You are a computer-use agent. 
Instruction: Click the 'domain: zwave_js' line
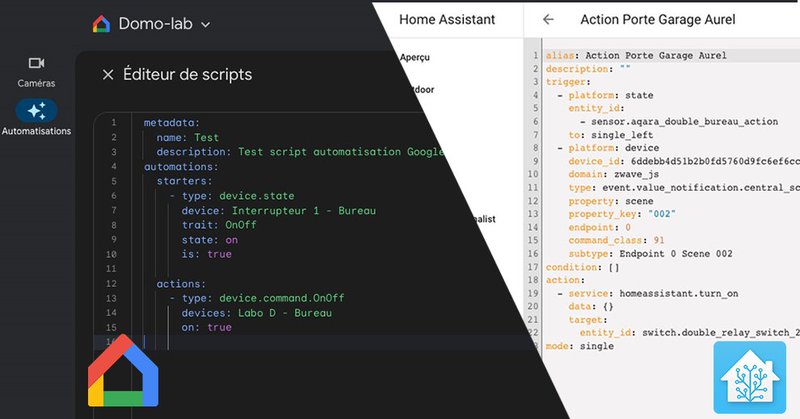614,174
